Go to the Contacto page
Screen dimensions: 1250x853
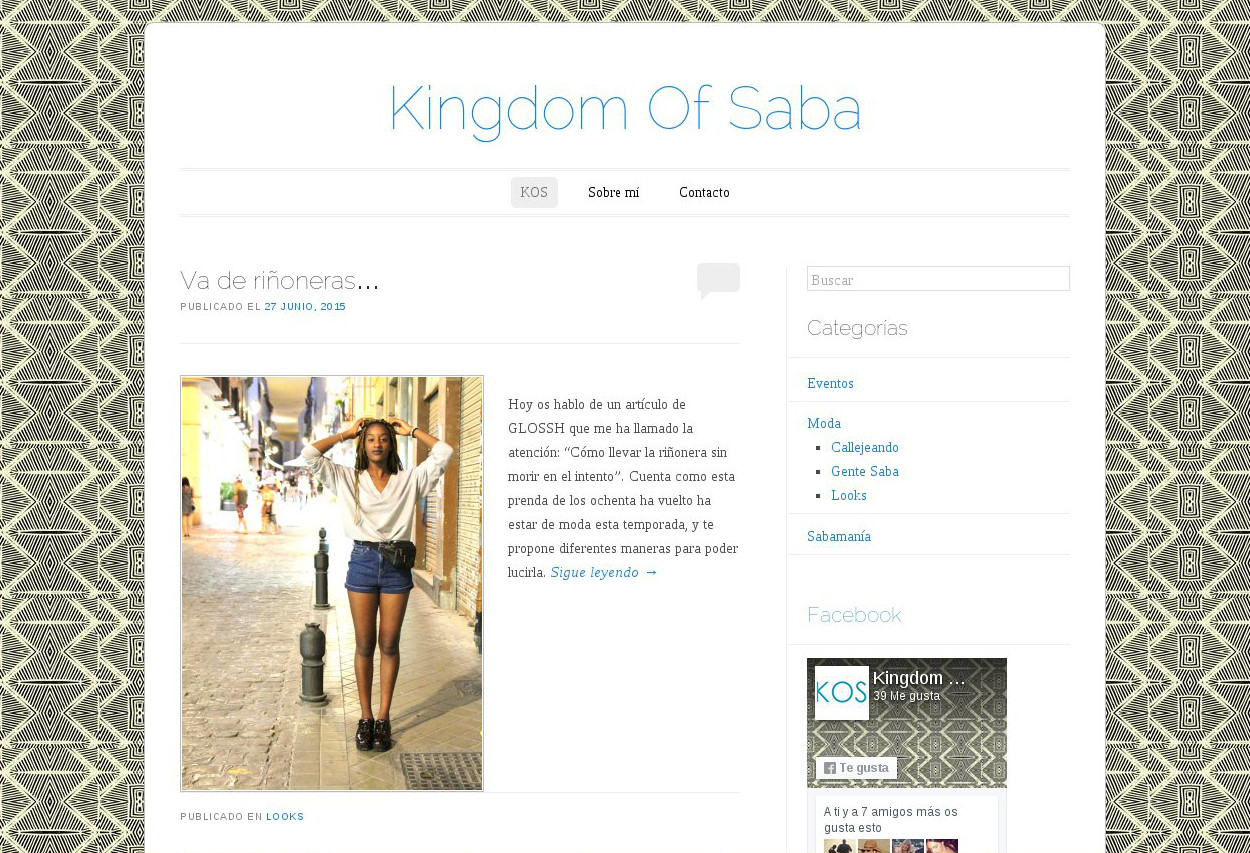pos(704,193)
